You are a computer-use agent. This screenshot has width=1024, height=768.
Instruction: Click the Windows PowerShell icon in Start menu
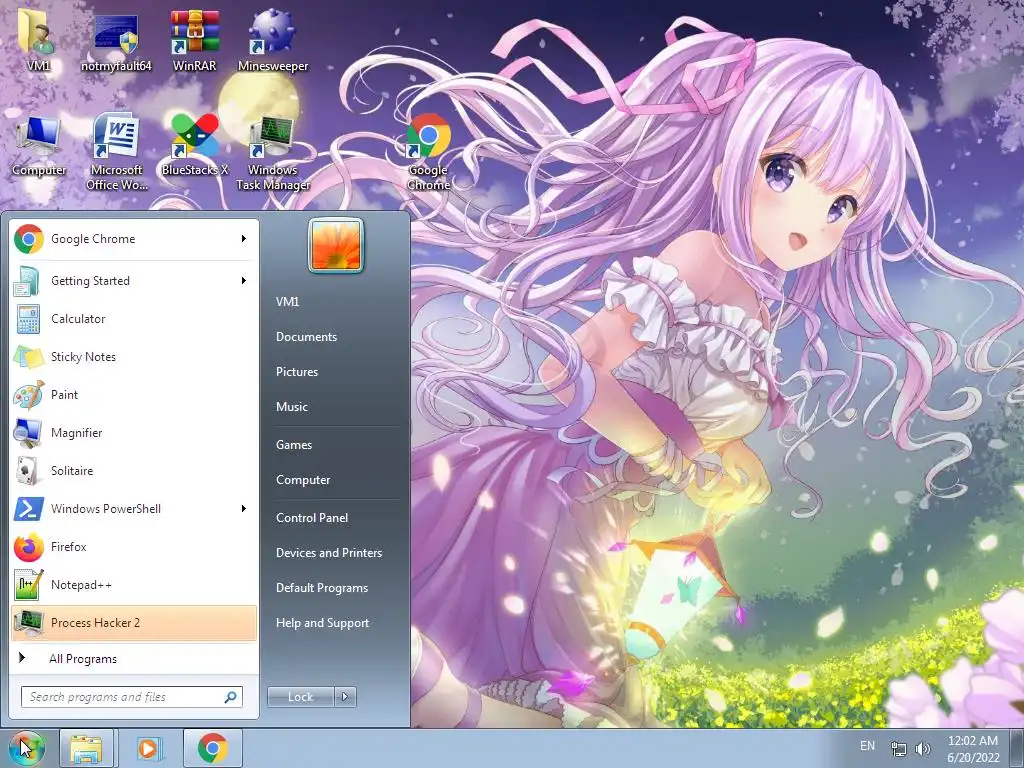point(29,509)
